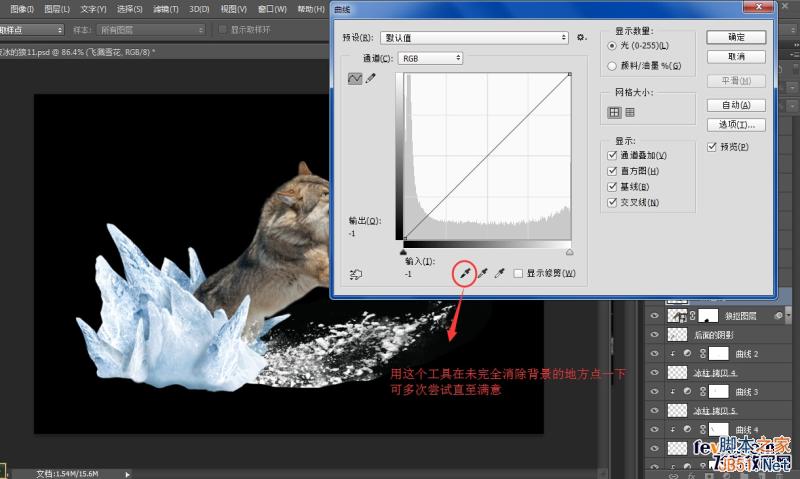
Task: Click the 自动 auto button
Action: pos(736,105)
